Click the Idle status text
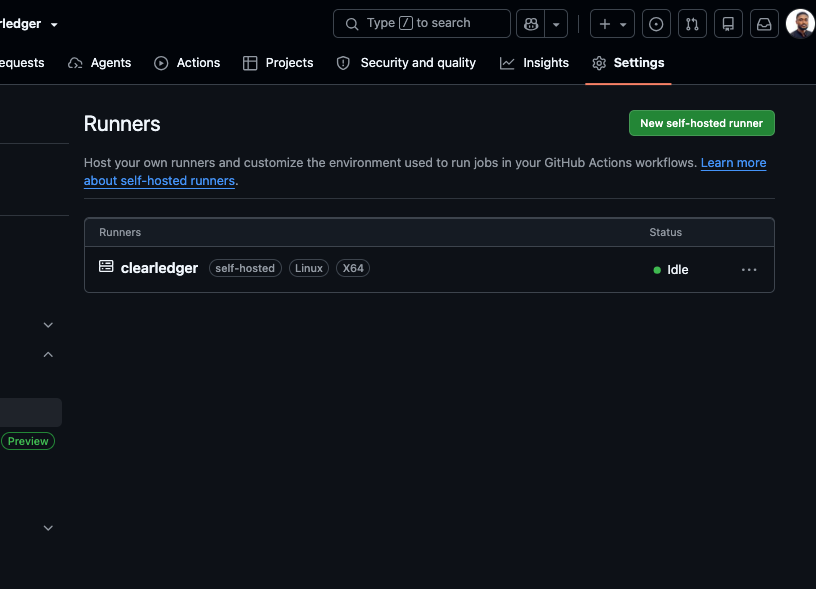 point(677,270)
